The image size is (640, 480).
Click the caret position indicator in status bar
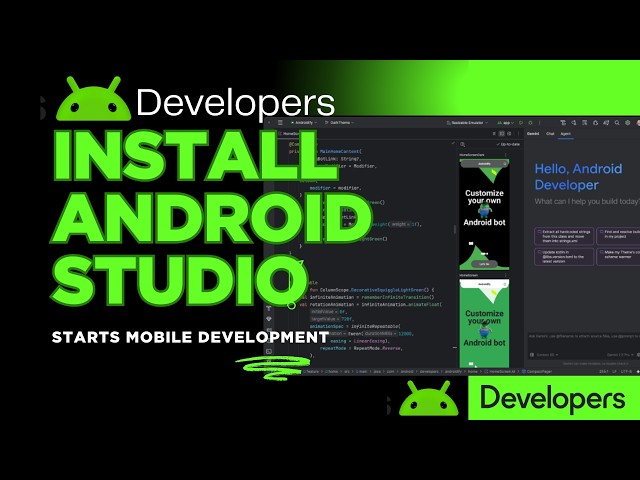click(x=604, y=371)
